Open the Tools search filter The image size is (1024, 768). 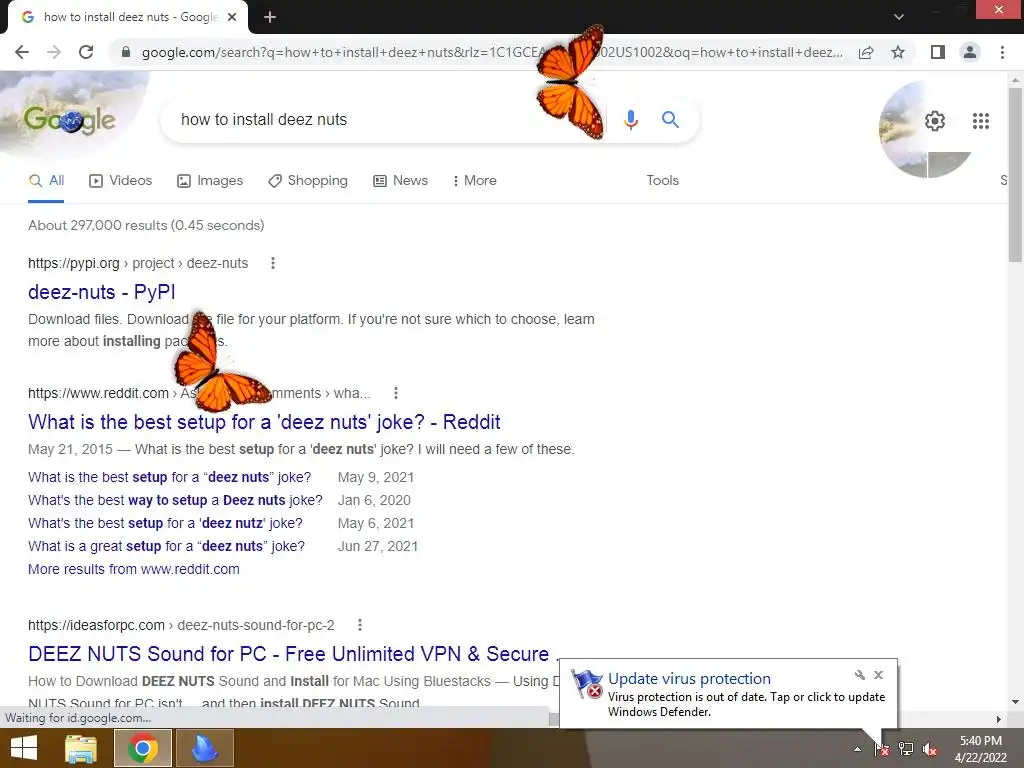tap(662, 181)
